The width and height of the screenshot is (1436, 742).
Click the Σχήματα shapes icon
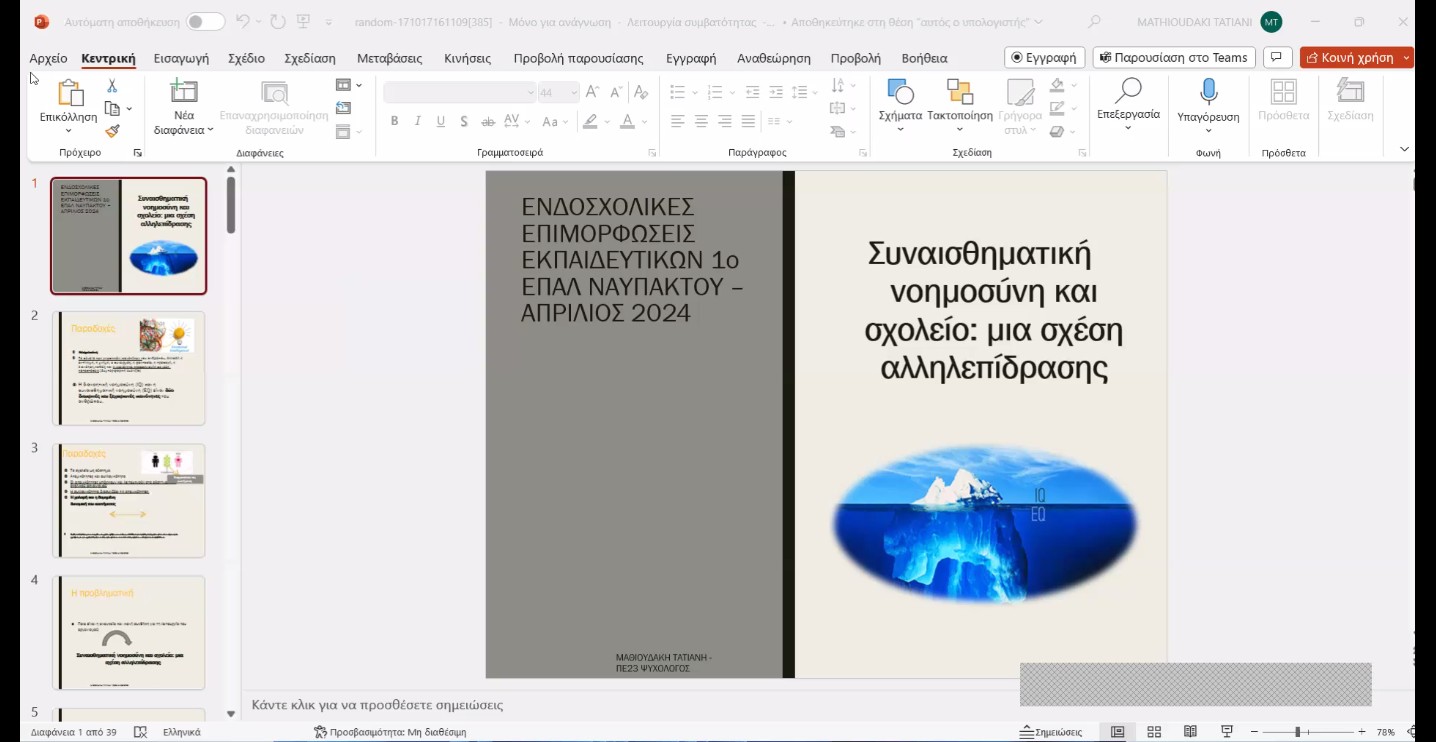(x=900, y=93)
